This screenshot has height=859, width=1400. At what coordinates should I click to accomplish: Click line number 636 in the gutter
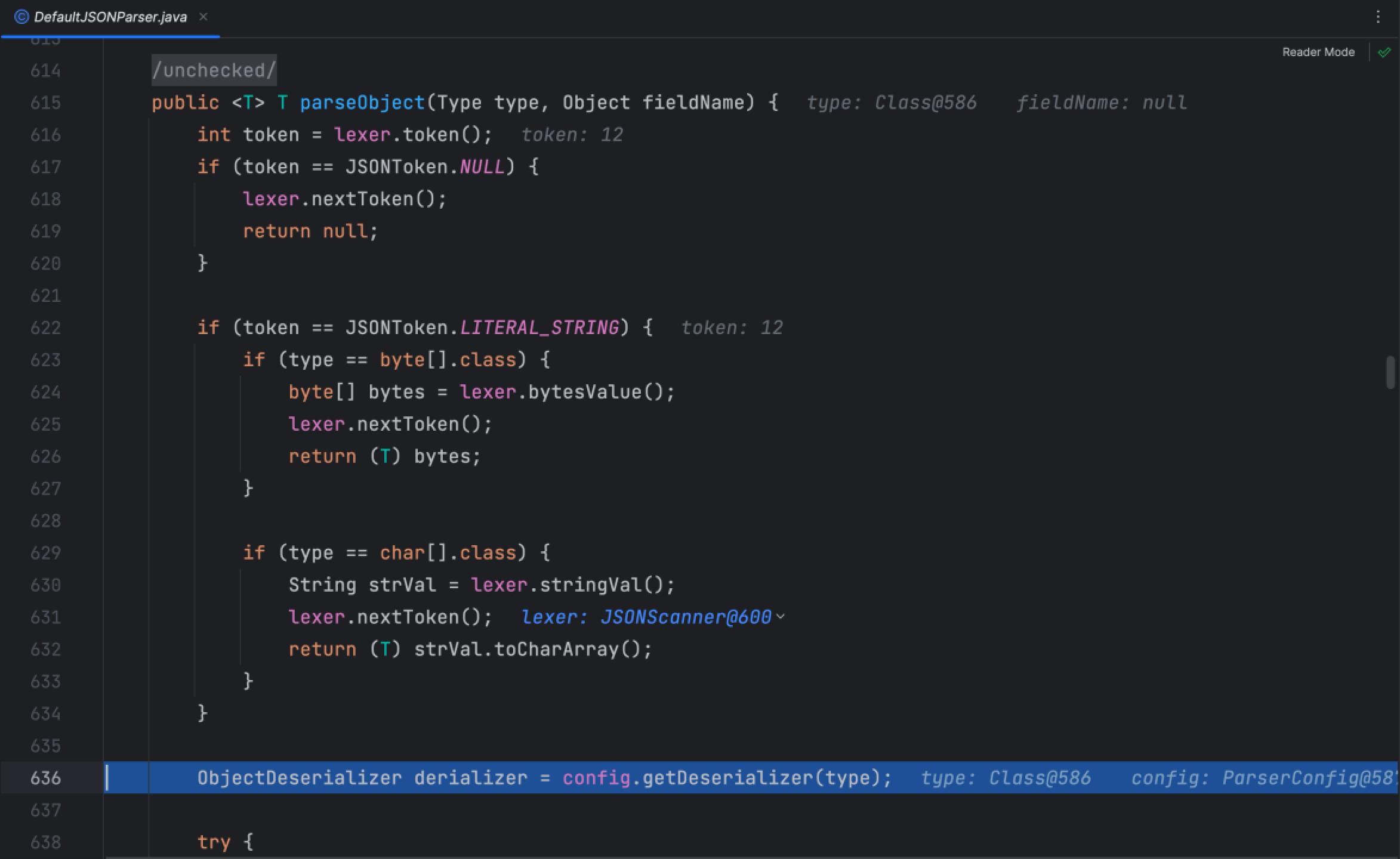pos(46,778)
